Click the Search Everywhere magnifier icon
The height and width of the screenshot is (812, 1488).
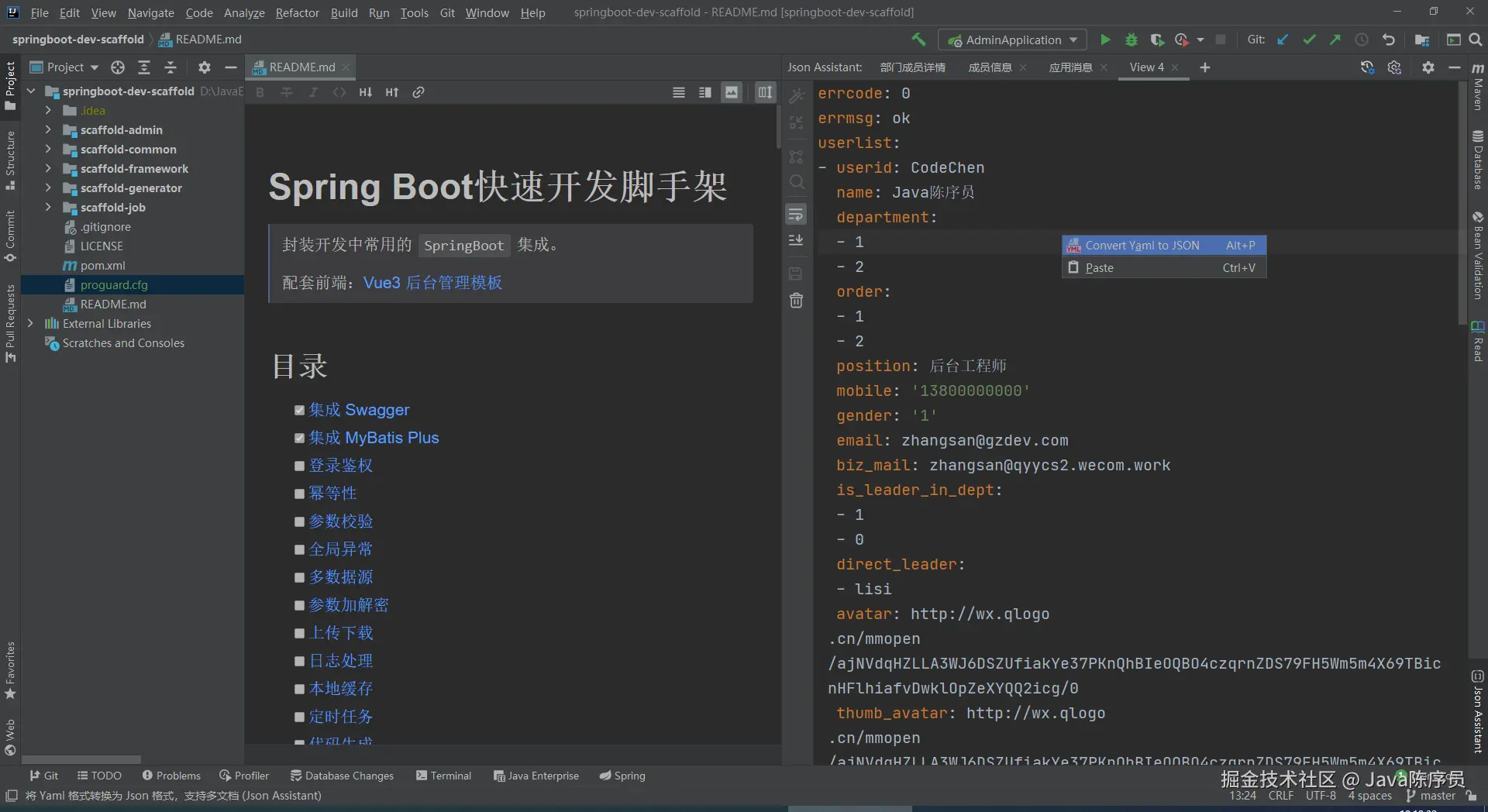pos(1475,40)
